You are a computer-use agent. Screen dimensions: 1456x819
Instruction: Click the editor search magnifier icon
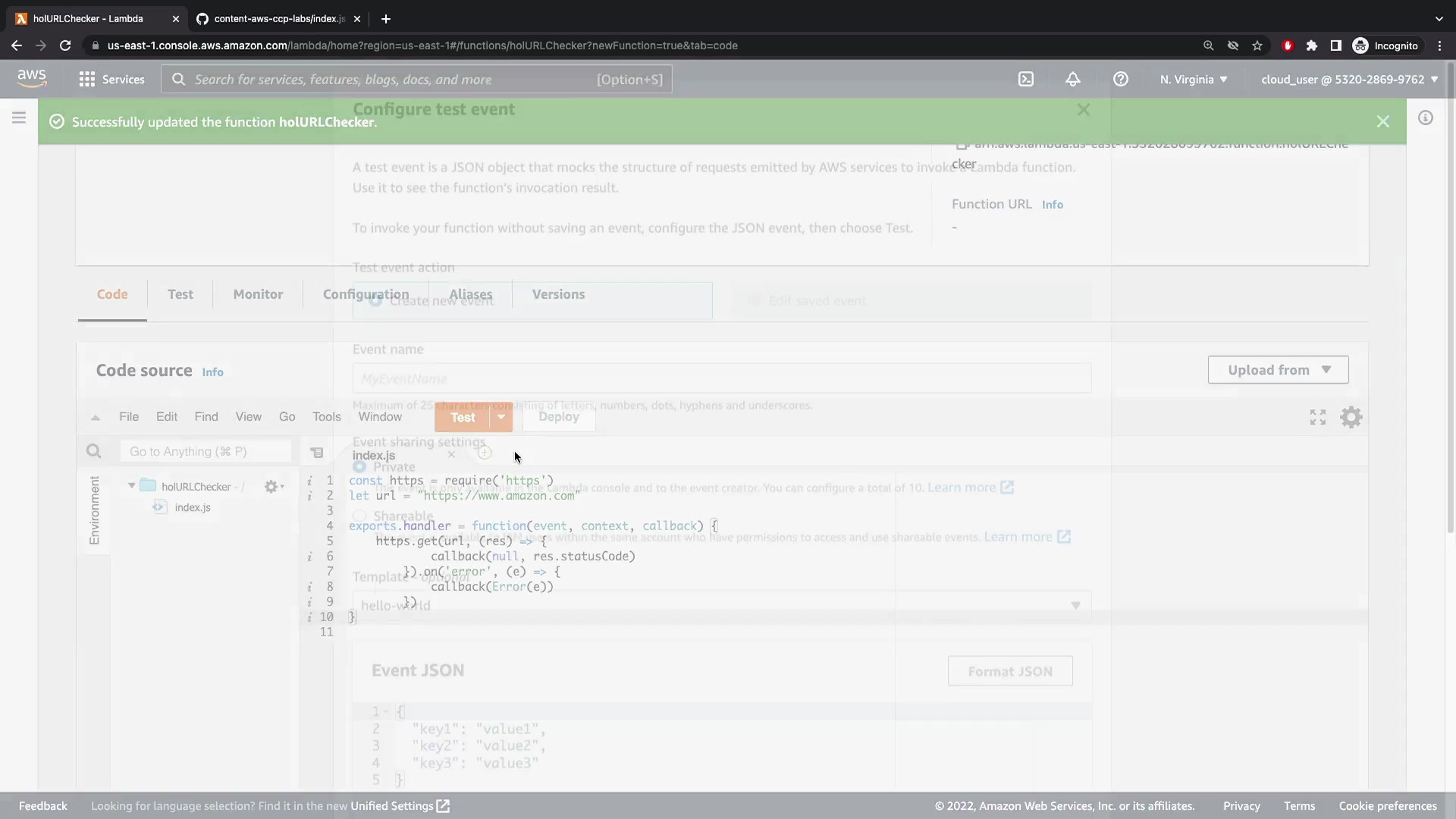click(93, 452)
